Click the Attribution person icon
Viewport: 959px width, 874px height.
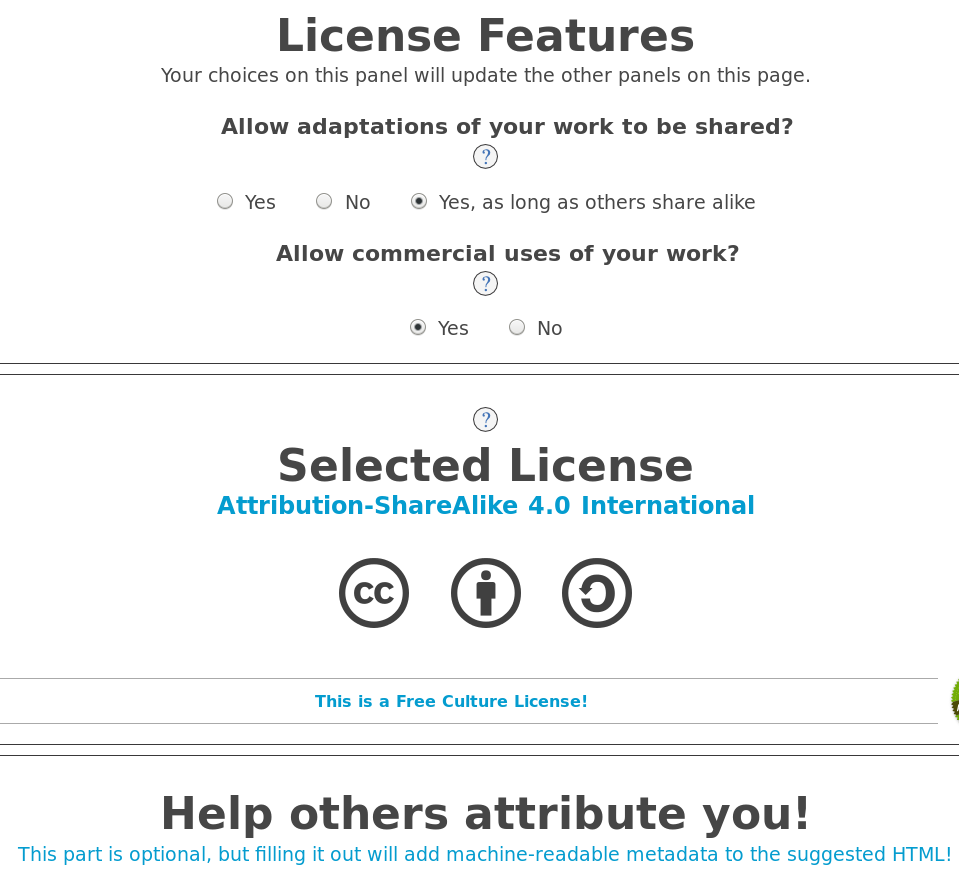click(486, 592)
